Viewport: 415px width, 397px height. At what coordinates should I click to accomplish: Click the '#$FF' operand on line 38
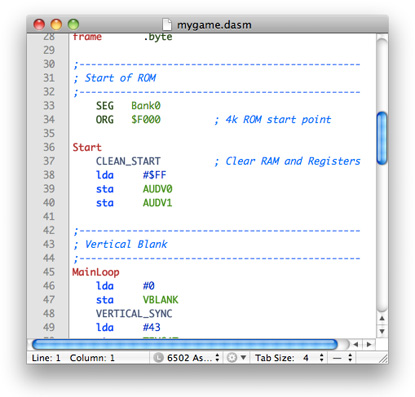[154, 175]
